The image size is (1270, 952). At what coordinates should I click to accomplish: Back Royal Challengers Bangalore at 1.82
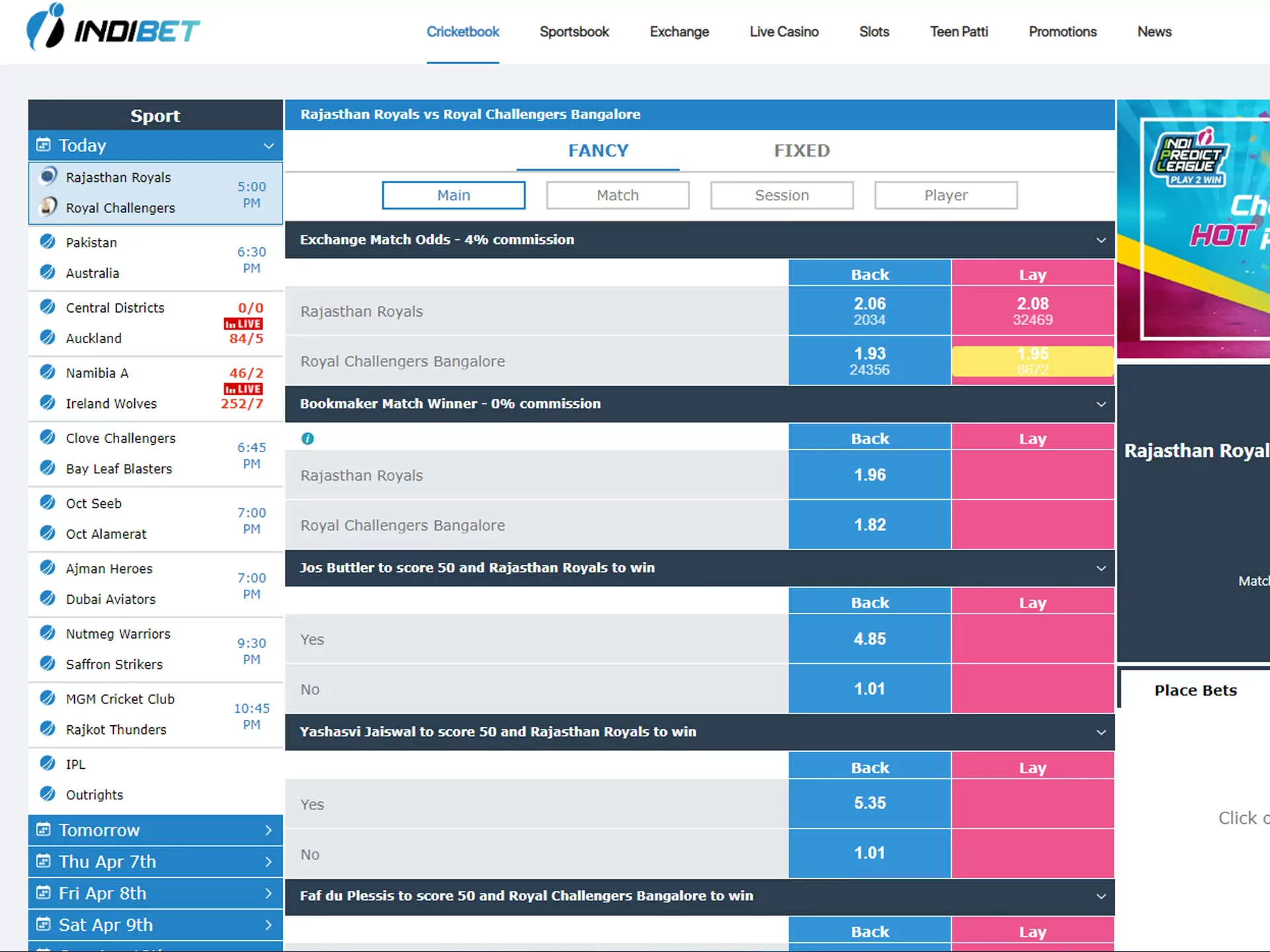(870, 525)
